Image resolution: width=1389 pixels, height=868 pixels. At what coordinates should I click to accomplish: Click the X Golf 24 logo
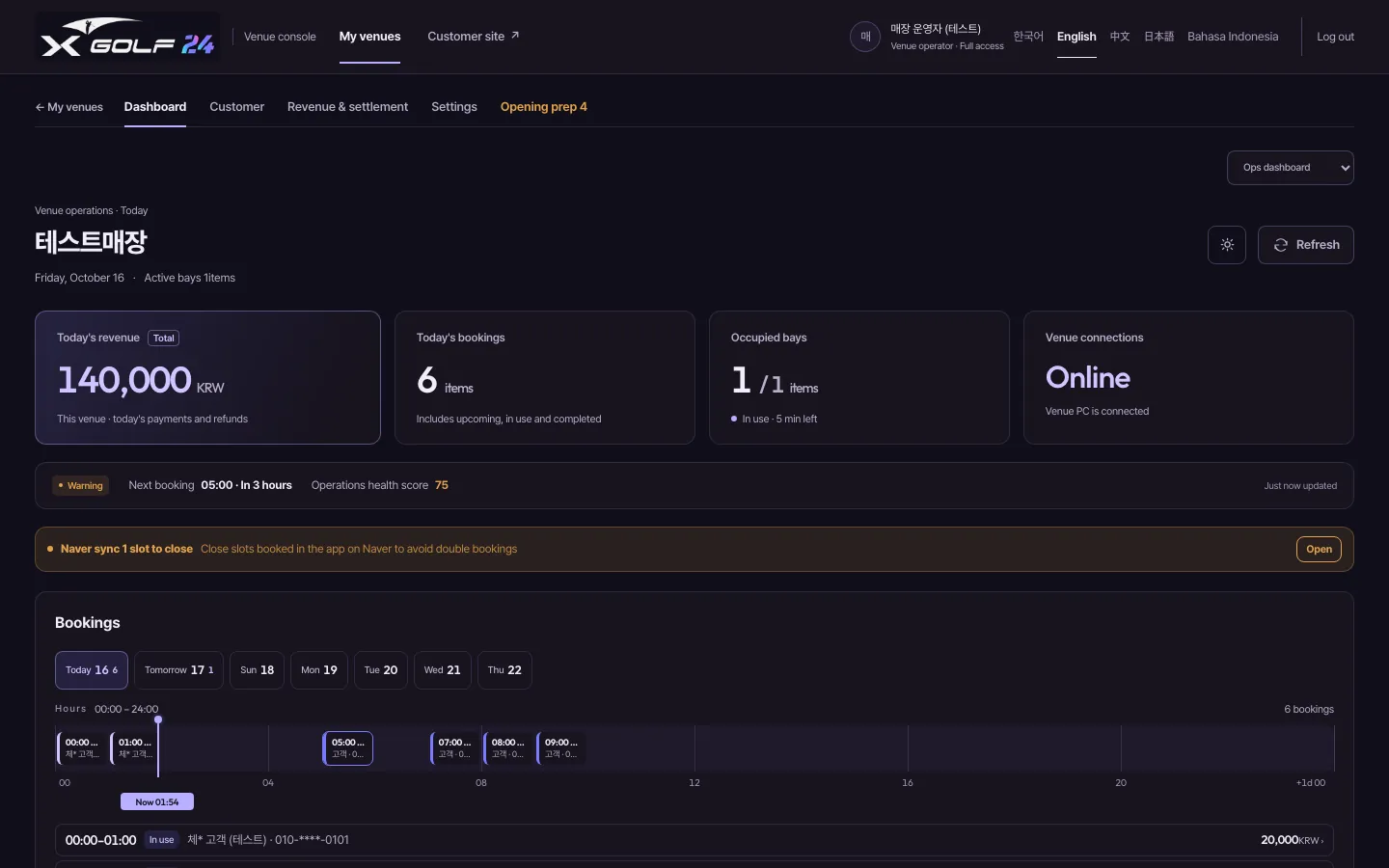127,37
